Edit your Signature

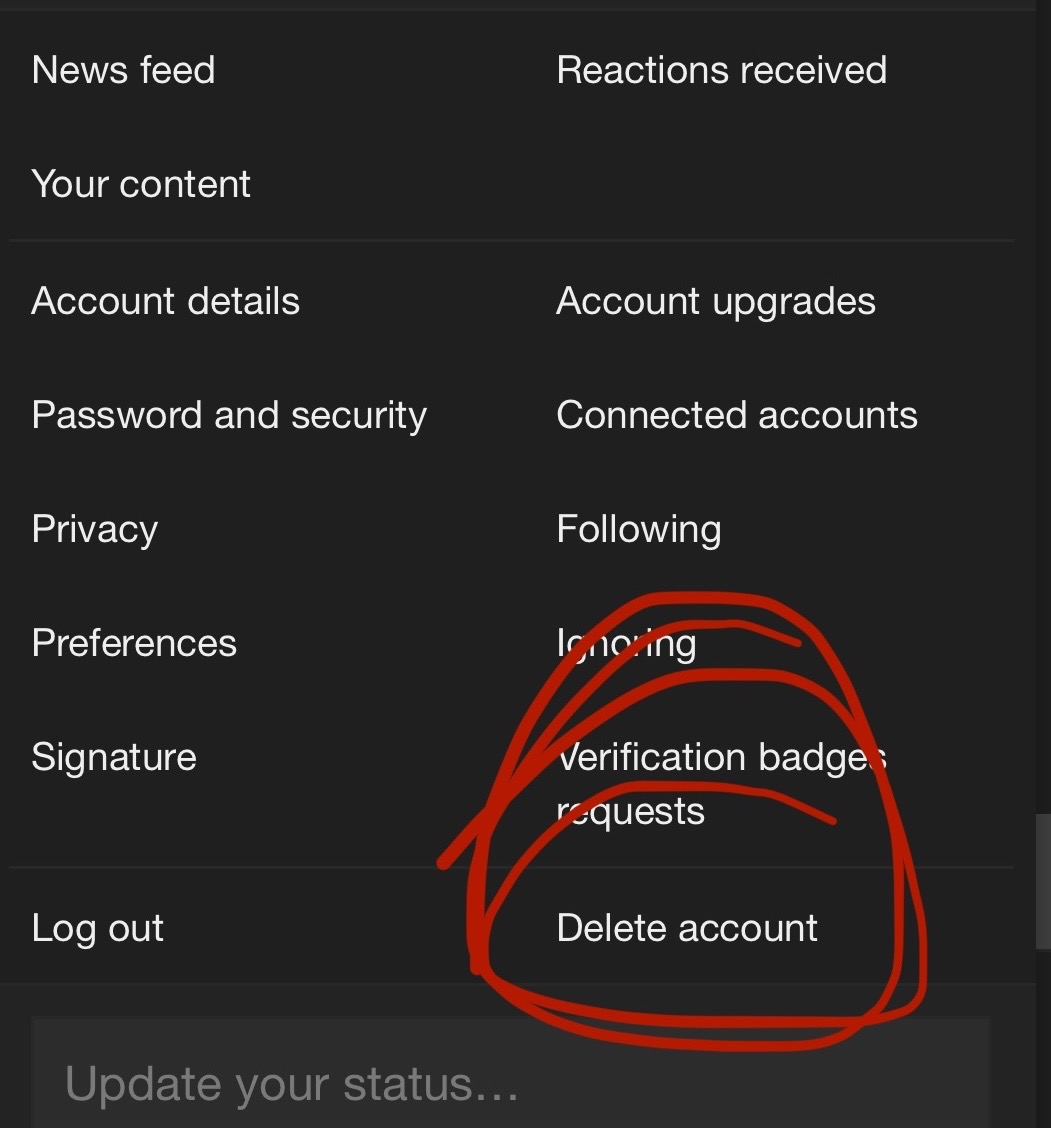coord(114,757)
